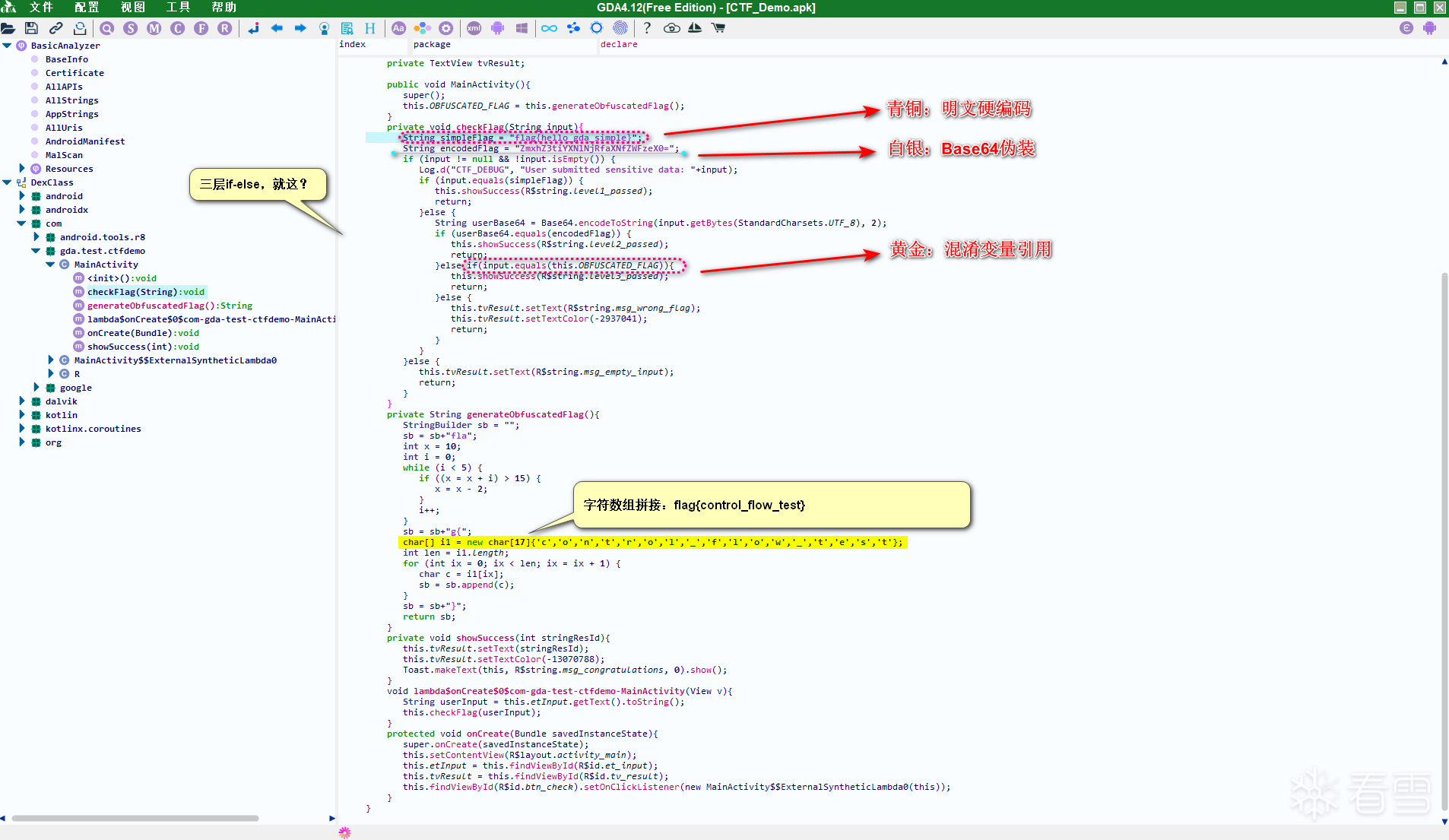Collapse the DexClass tree node

(7, 182)
